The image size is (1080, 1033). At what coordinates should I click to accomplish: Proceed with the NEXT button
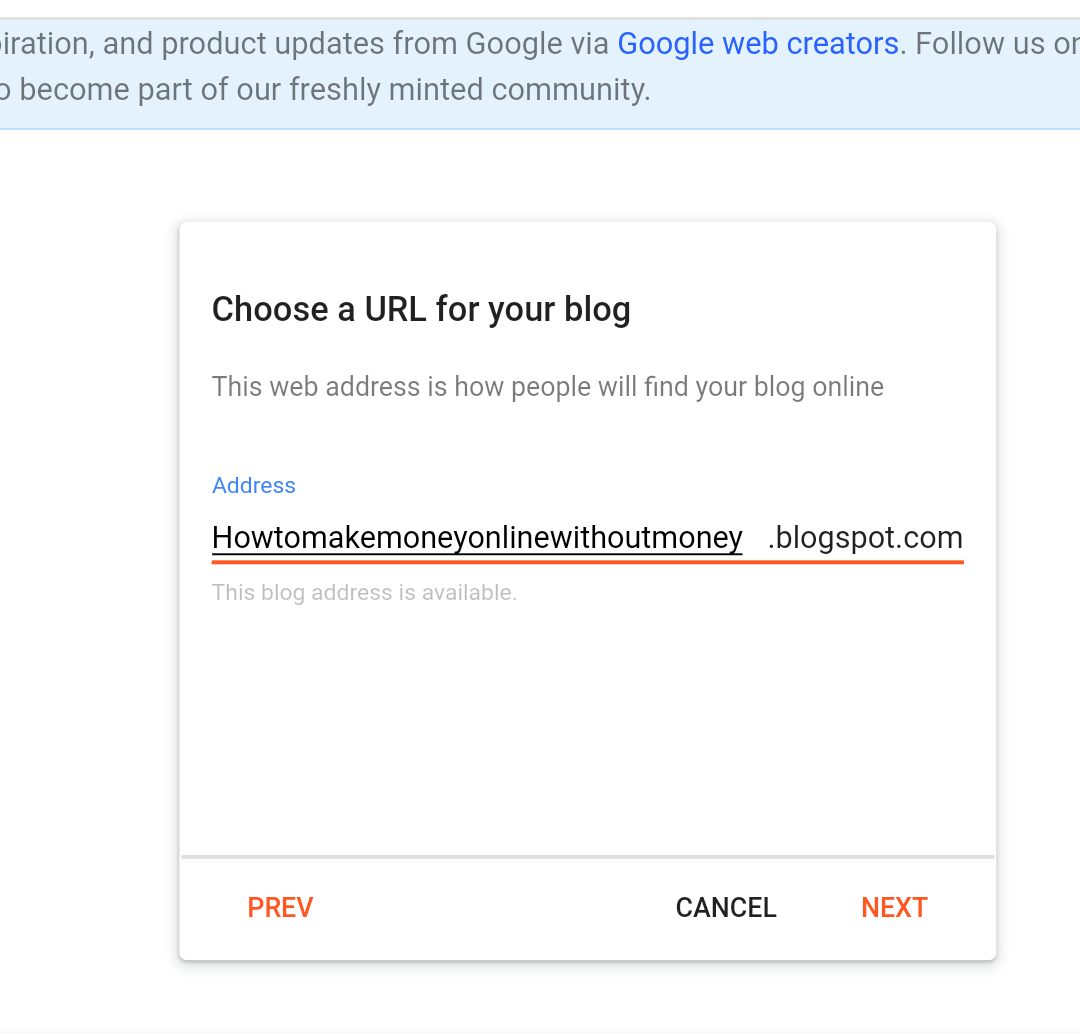[x=894, y=907]
